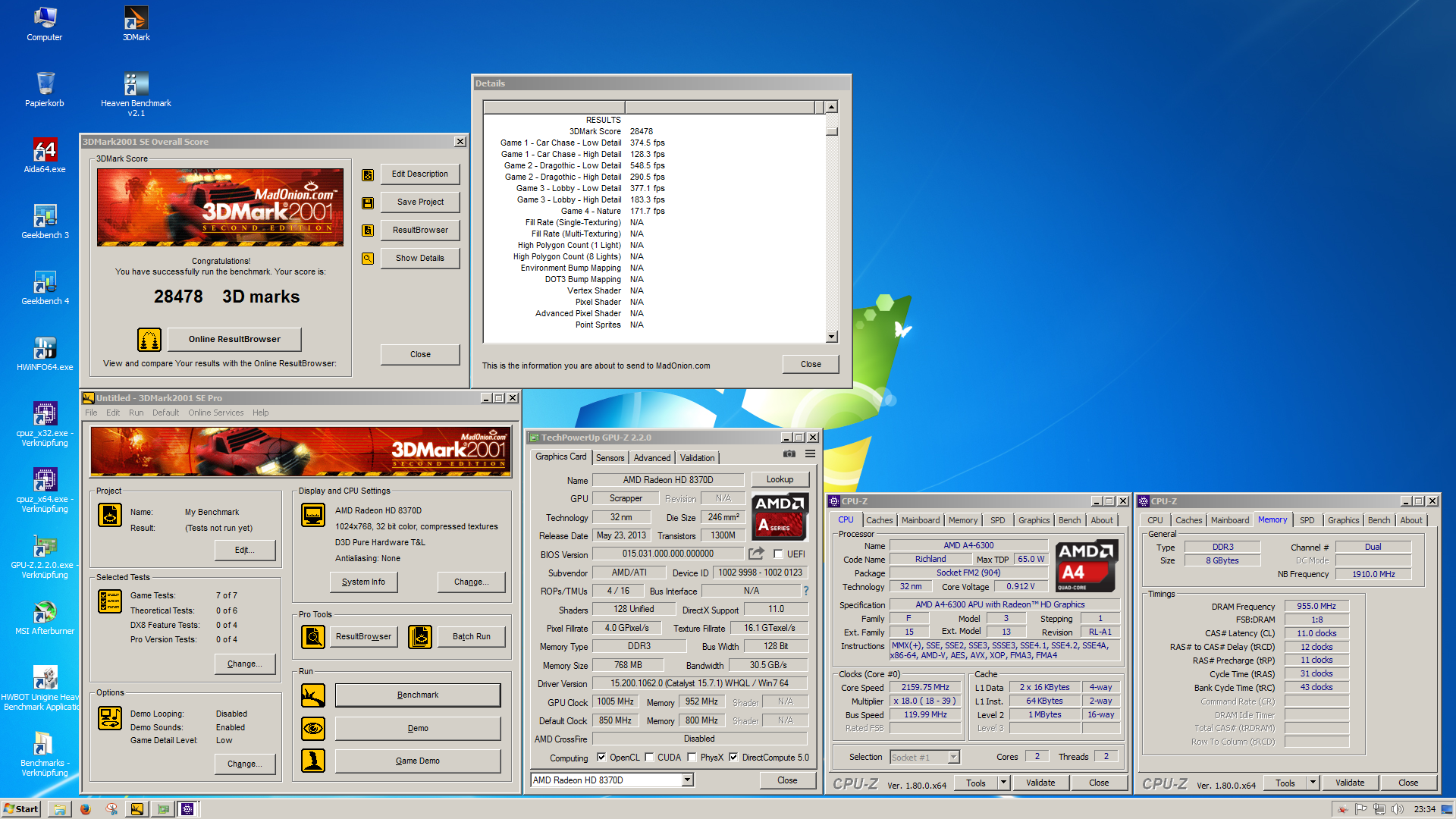This screenshot has height=819, width=1456.
Task: Toggle the PhysX checkbox in GPU-Z
Action: click(692, 758)
